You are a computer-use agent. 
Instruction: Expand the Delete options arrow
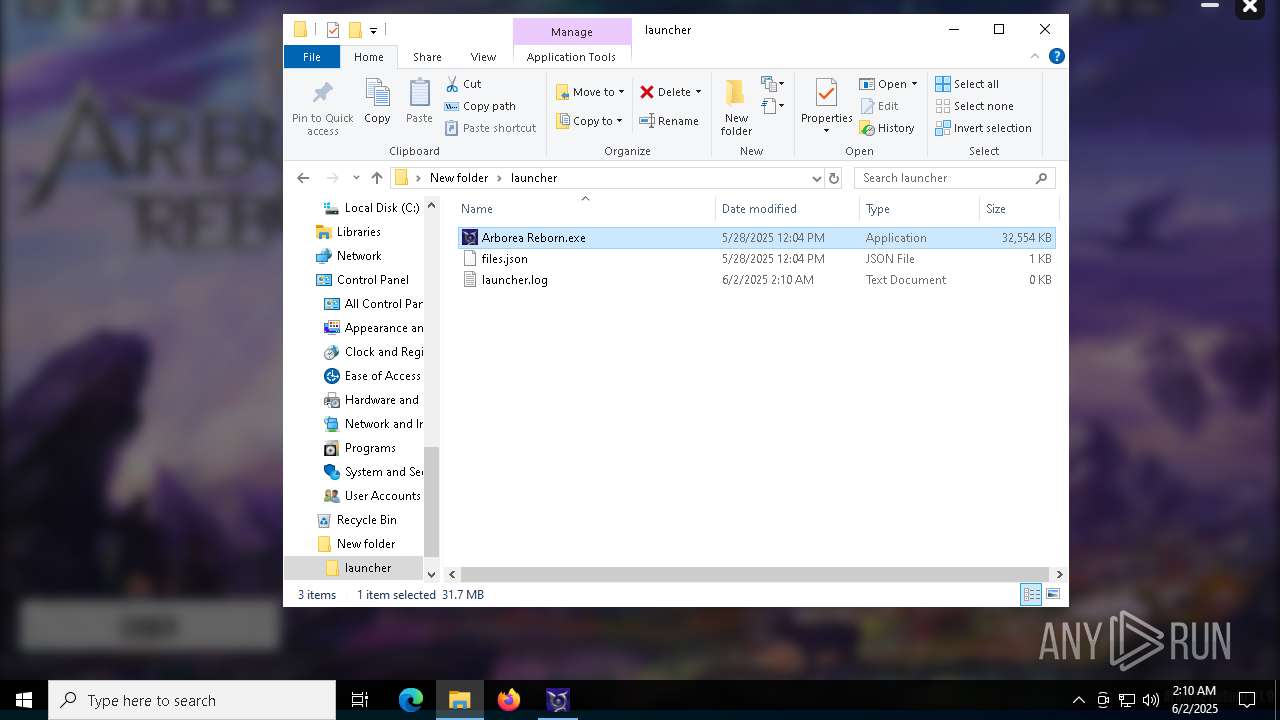point(698,92)
